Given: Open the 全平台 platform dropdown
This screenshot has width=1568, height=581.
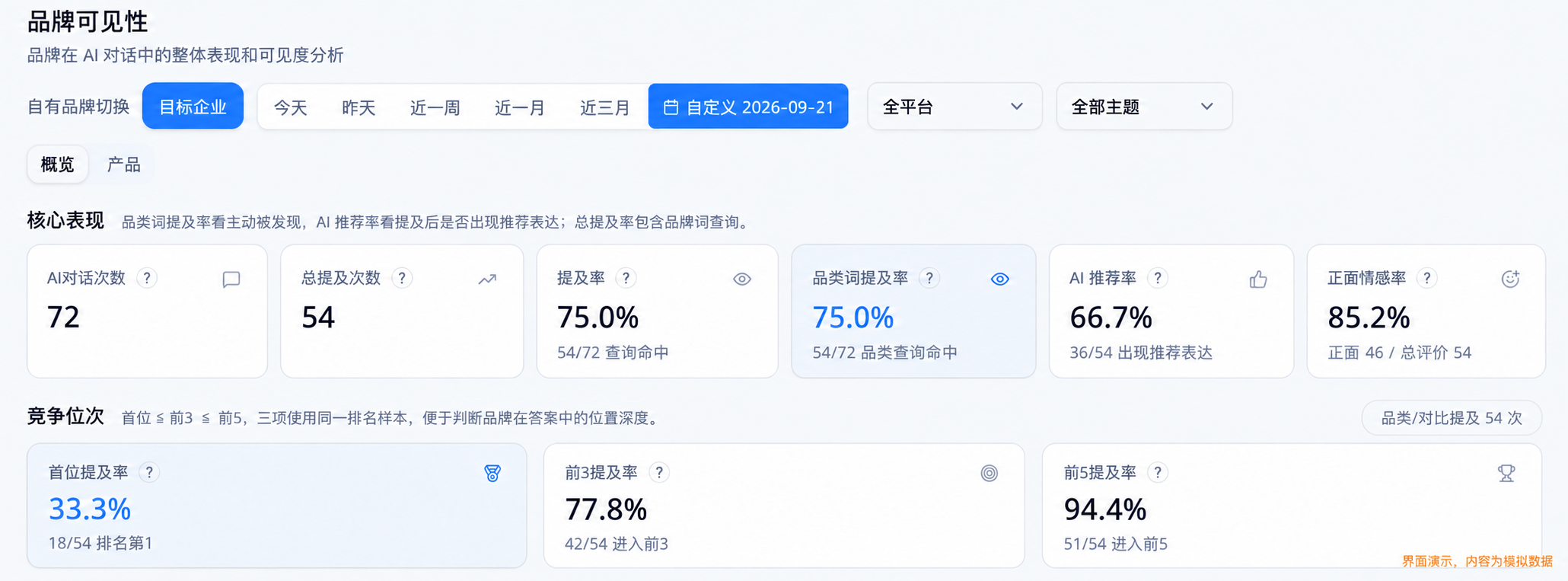Looking at the screenshot, I should (955, 106).
